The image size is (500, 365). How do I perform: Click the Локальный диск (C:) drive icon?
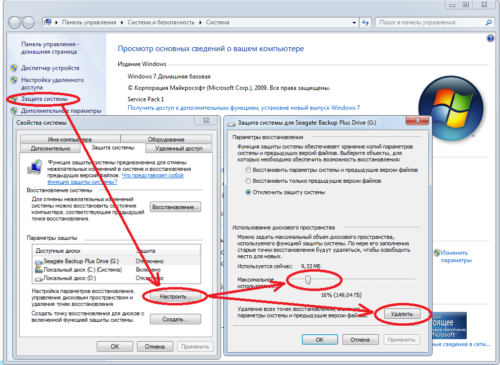click(x=39, y=270)
